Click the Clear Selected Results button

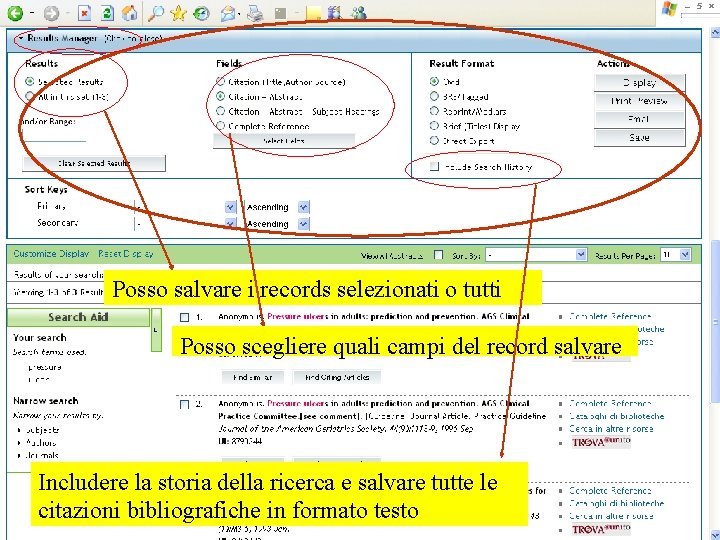click(94, 163)
